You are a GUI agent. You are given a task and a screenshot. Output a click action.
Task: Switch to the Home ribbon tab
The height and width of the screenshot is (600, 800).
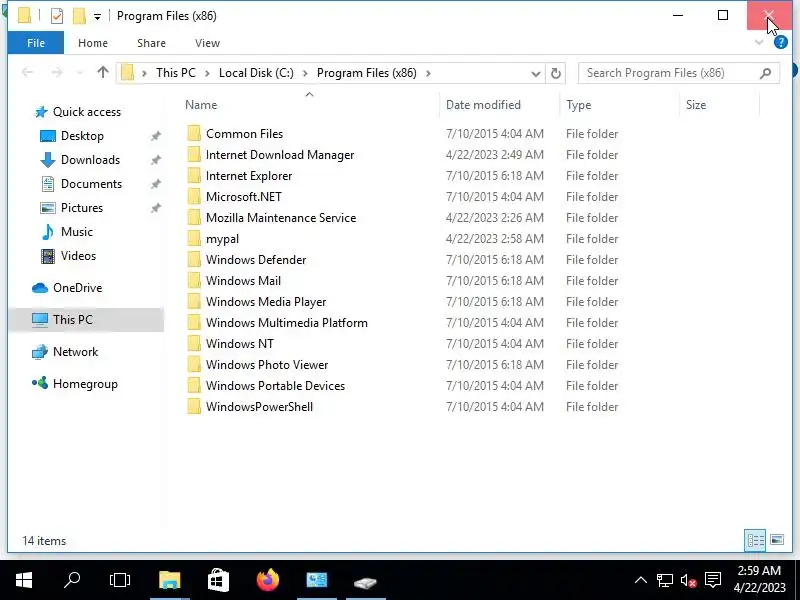point(93,43)
